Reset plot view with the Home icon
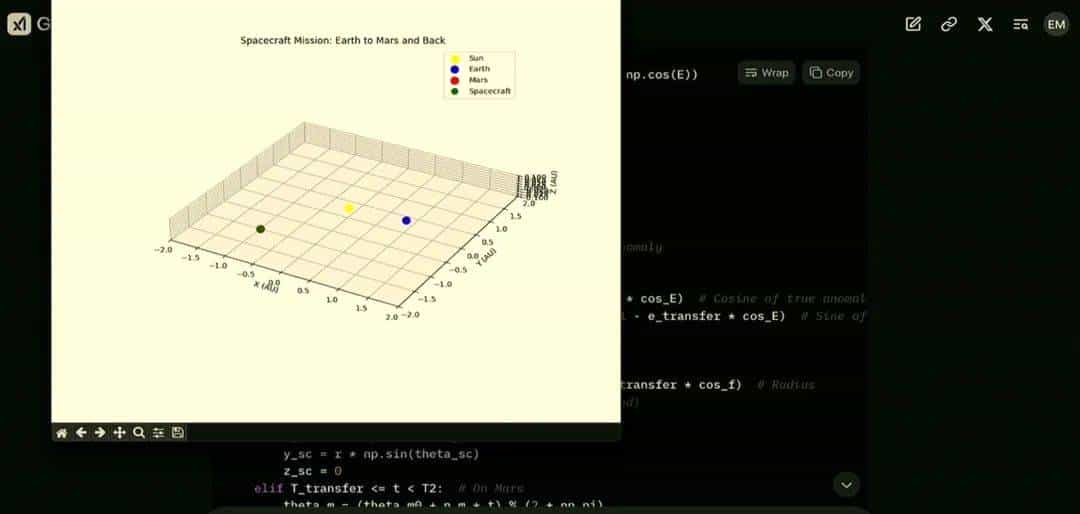 click(61, 433)
